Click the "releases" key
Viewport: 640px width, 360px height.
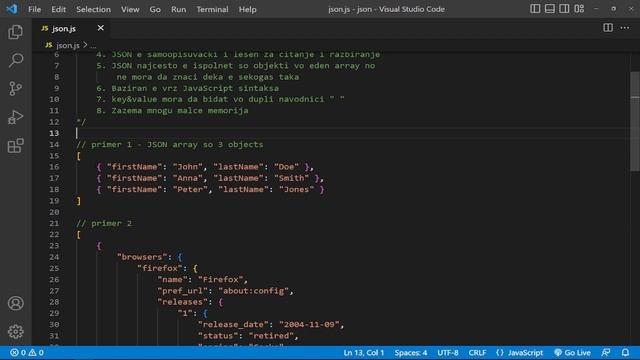[183, 302]
